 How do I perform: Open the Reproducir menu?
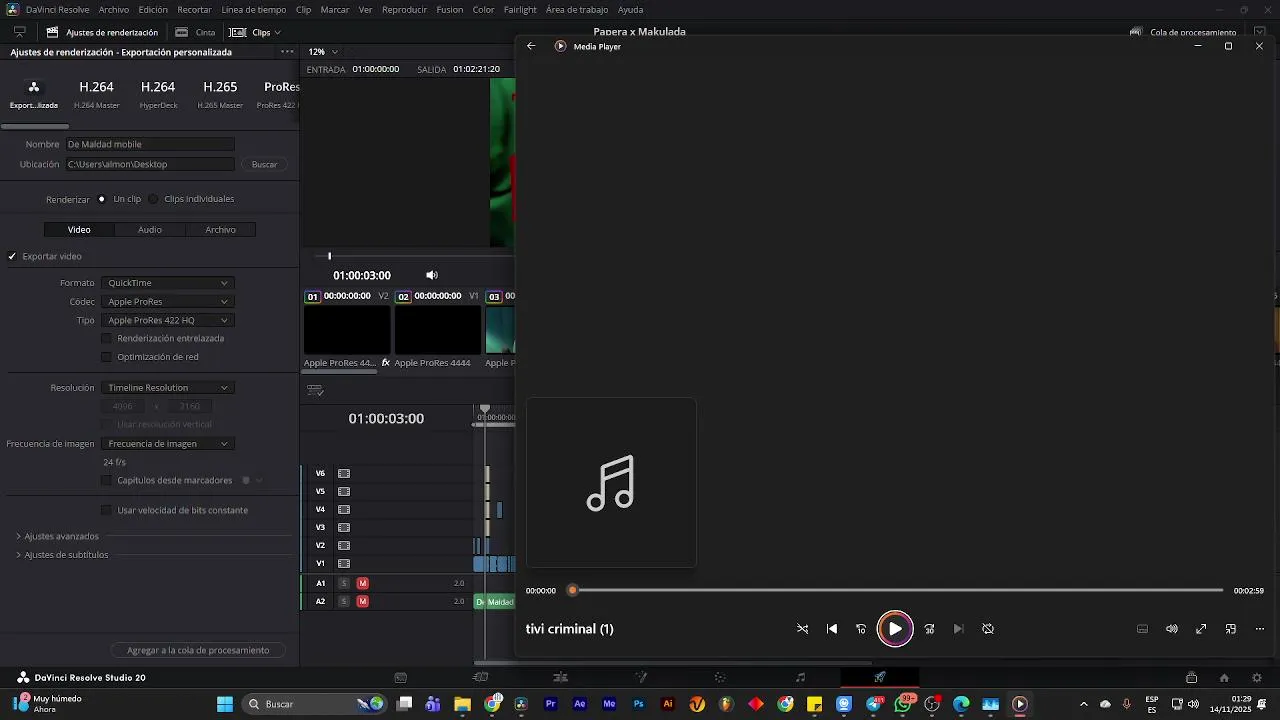click(404, 9)
